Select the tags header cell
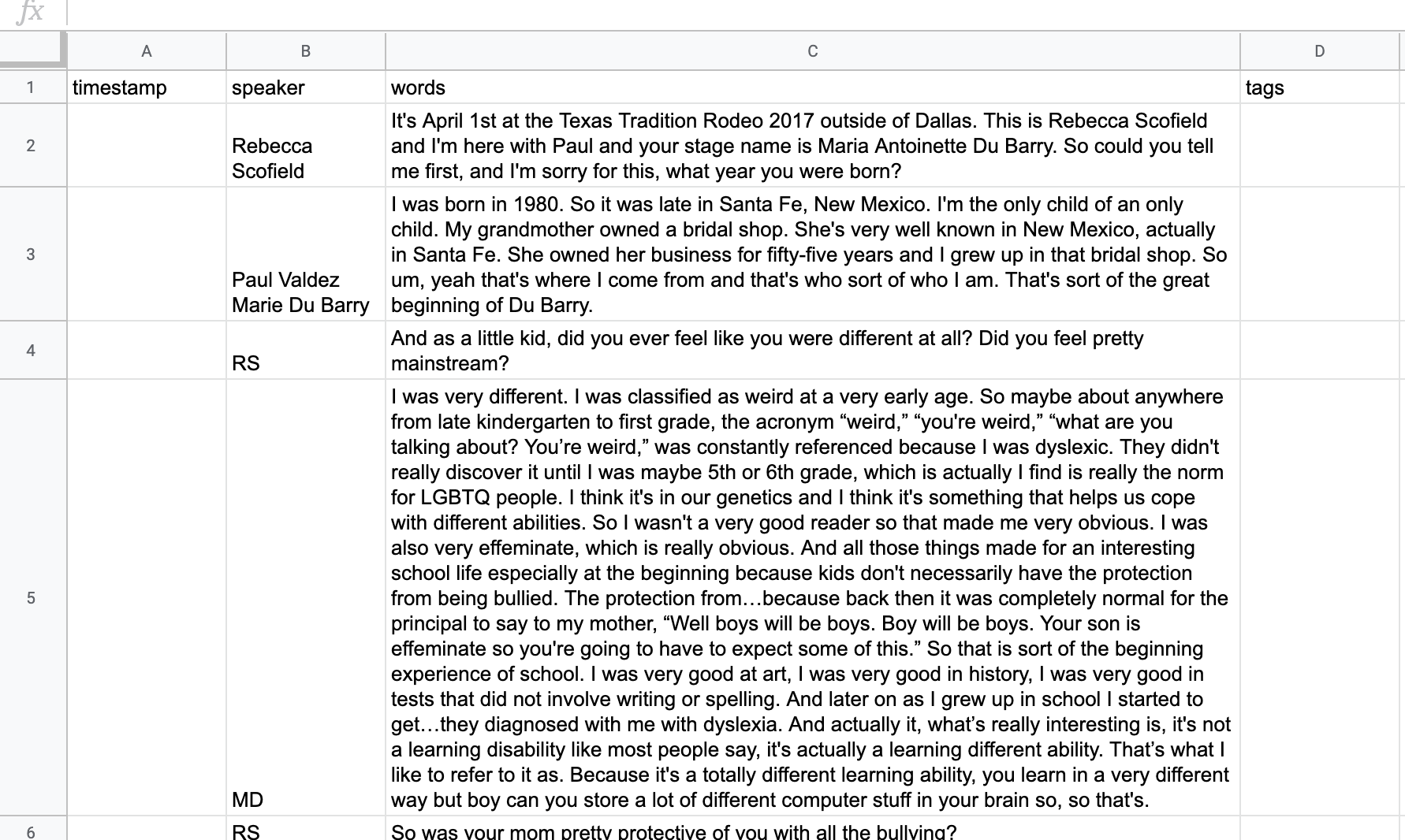The height and width of the screenshot is (840, 1405). (x=1321, y=87)
